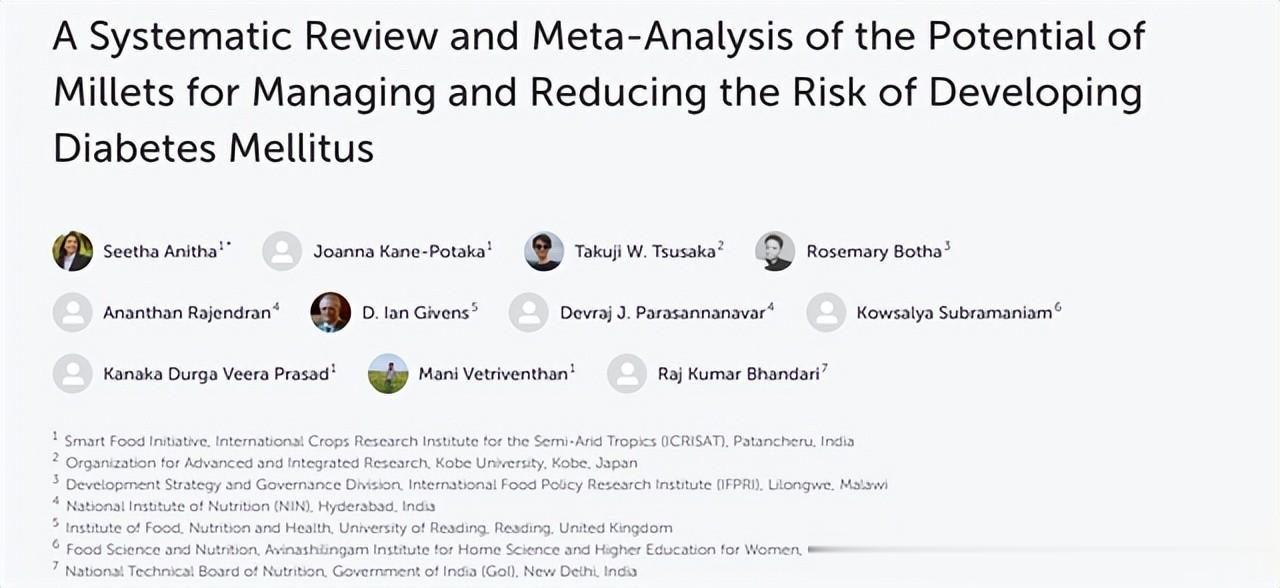
Task: Click Takuji W. Tsusaka's profile photo
Action: point(544,251)
